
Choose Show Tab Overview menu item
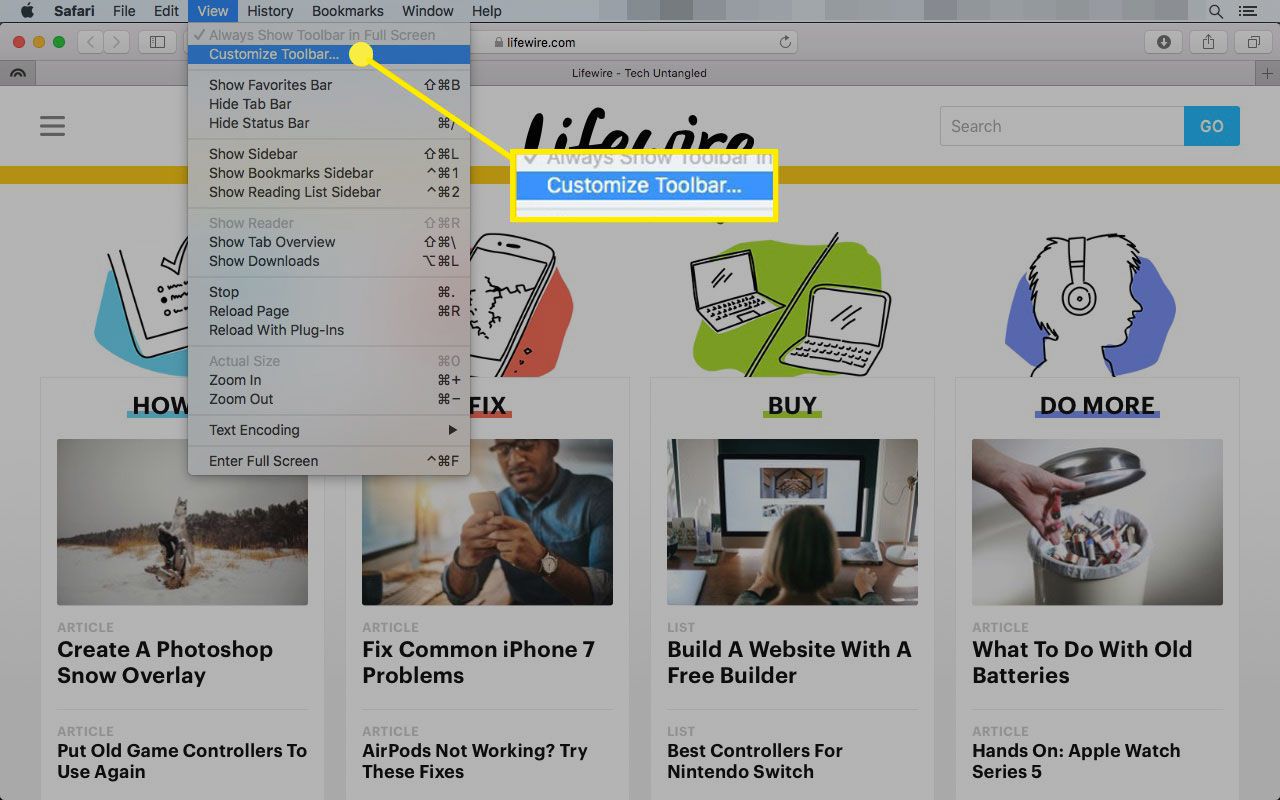(329, 242)
